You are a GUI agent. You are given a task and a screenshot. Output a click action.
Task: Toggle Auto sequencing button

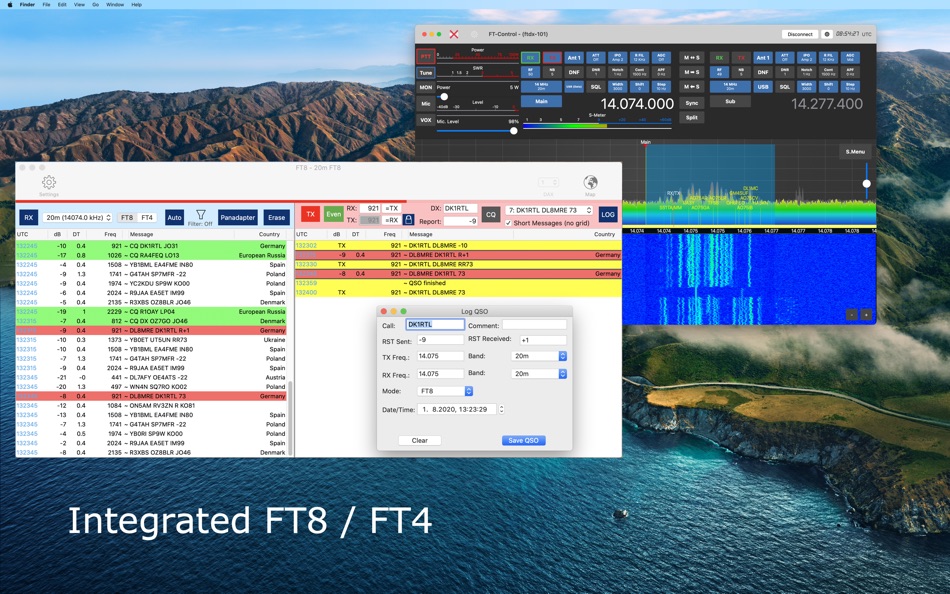coord(174,217)
